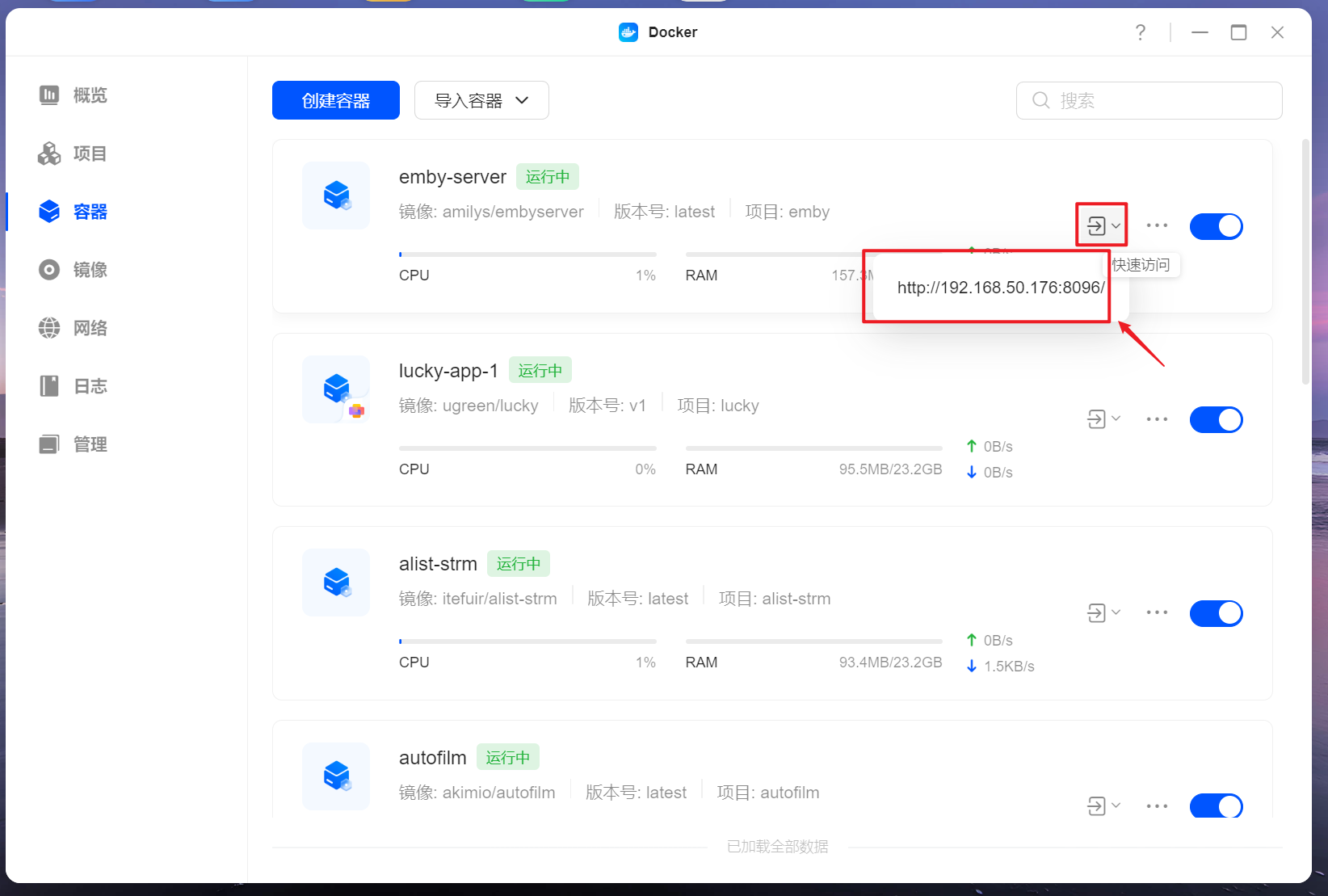Image resolution: width=1328 pixels, height=896 pixels.
Task: Expand quick access dropdown for lucky-app-1
Action: pyautogui.click(x=1103, y=419)
